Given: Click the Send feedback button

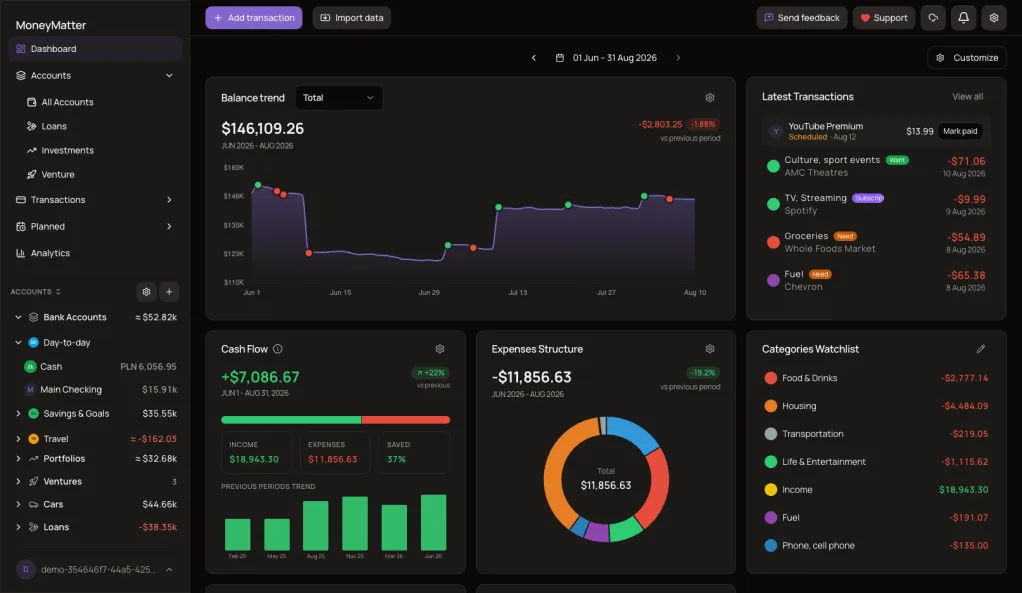Looking at the screenshot, I should point(802,18).
